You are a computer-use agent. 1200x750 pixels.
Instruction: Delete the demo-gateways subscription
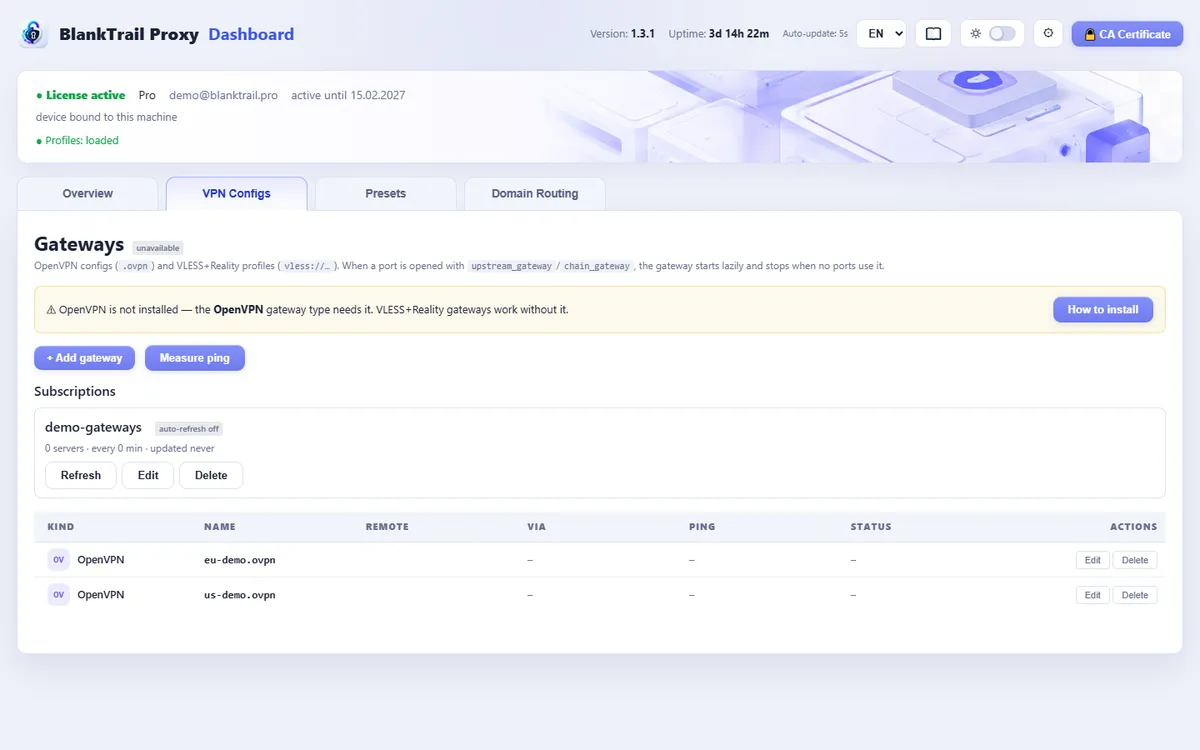coord(211,476)
